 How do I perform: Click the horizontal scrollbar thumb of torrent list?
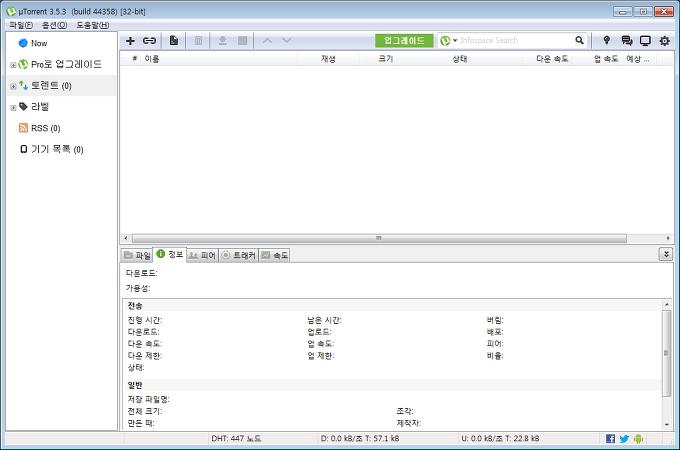[379, 238]
